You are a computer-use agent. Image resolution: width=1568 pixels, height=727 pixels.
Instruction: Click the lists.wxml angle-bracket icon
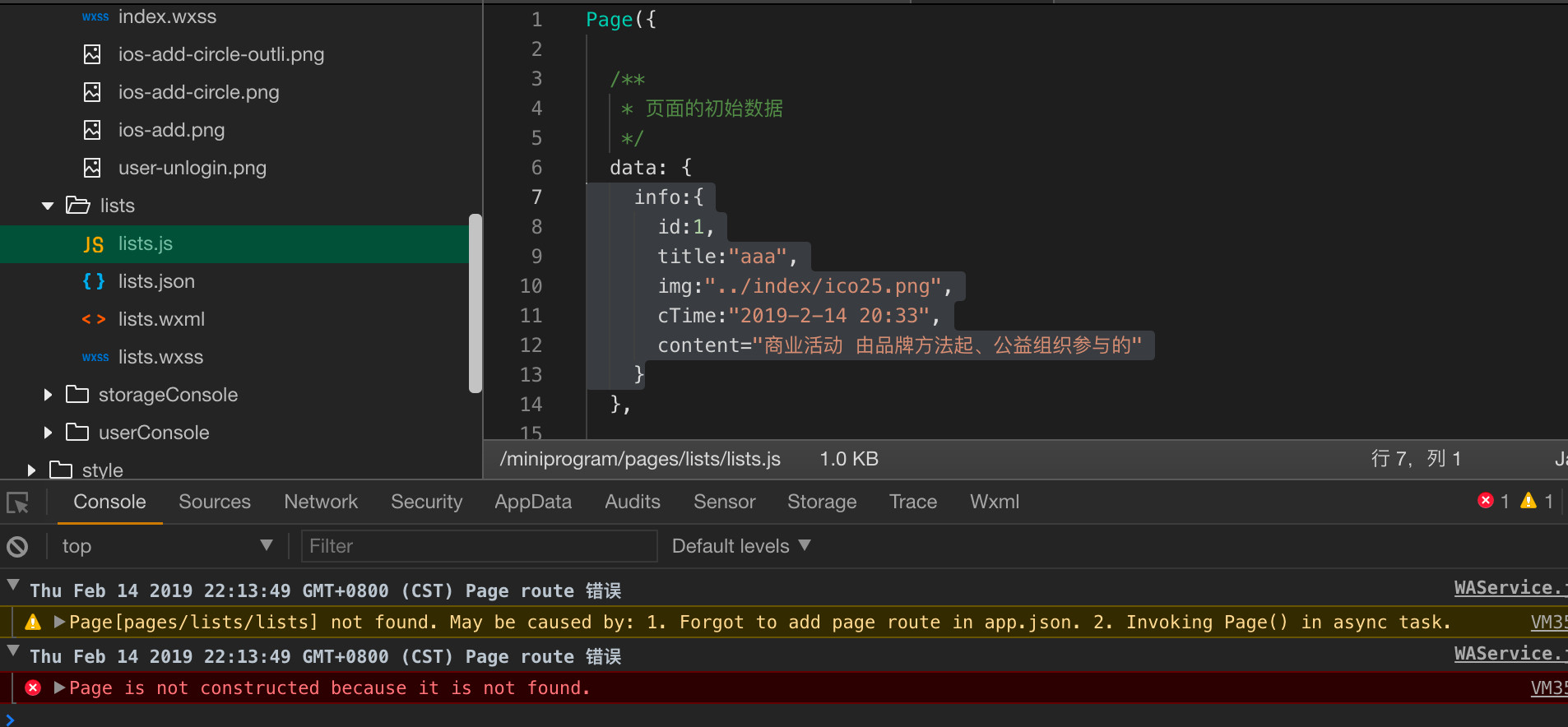point(93,319)
